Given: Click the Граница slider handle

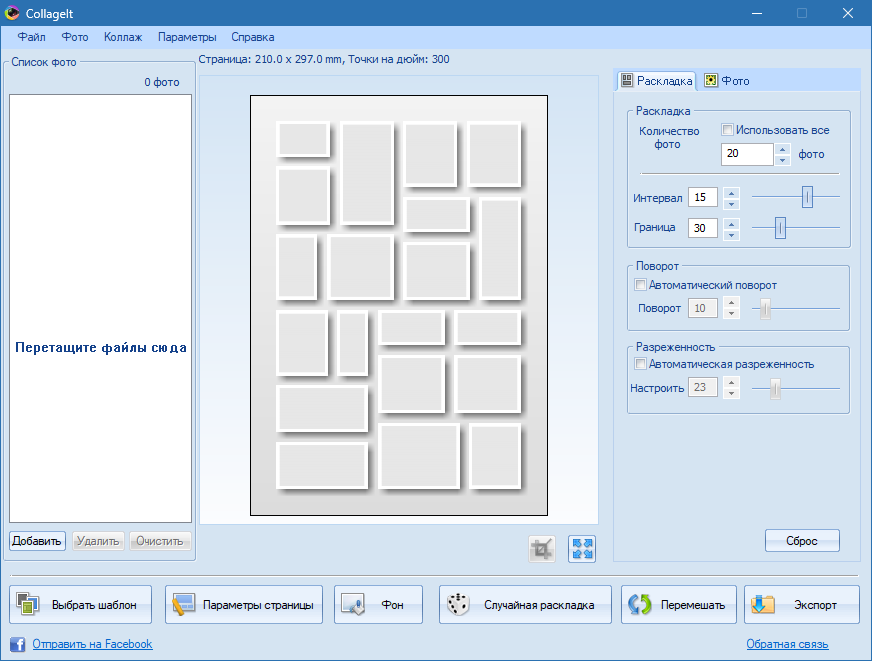Looking at the screenshot, I should pos(780,228).
